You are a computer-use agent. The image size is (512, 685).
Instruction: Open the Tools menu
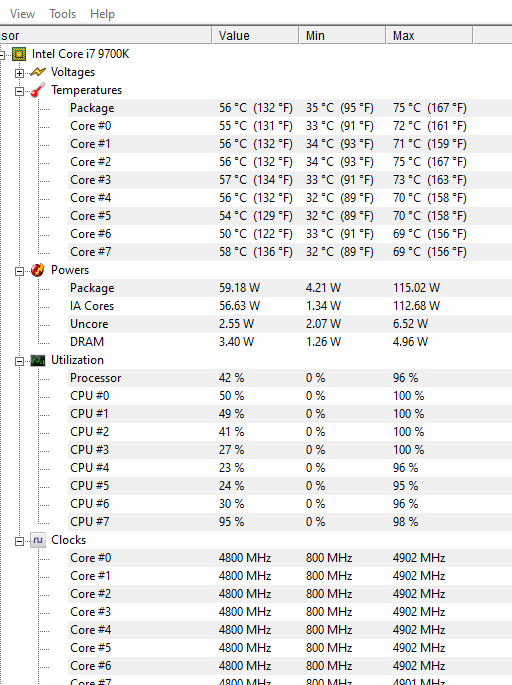click(x=62, y=14)
